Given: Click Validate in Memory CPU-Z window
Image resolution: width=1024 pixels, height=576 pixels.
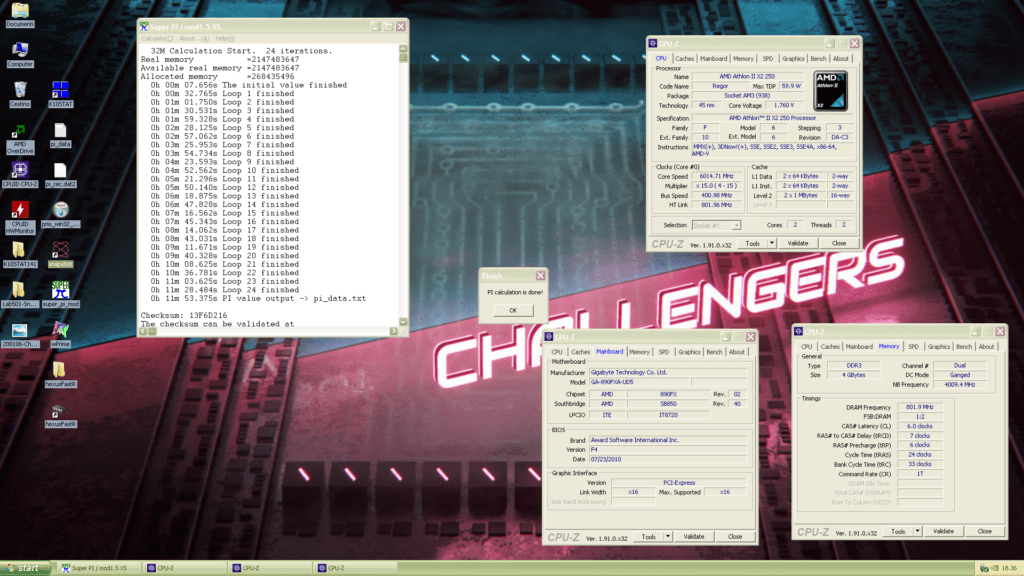Looking at the screenshot, I should point(943,532).
